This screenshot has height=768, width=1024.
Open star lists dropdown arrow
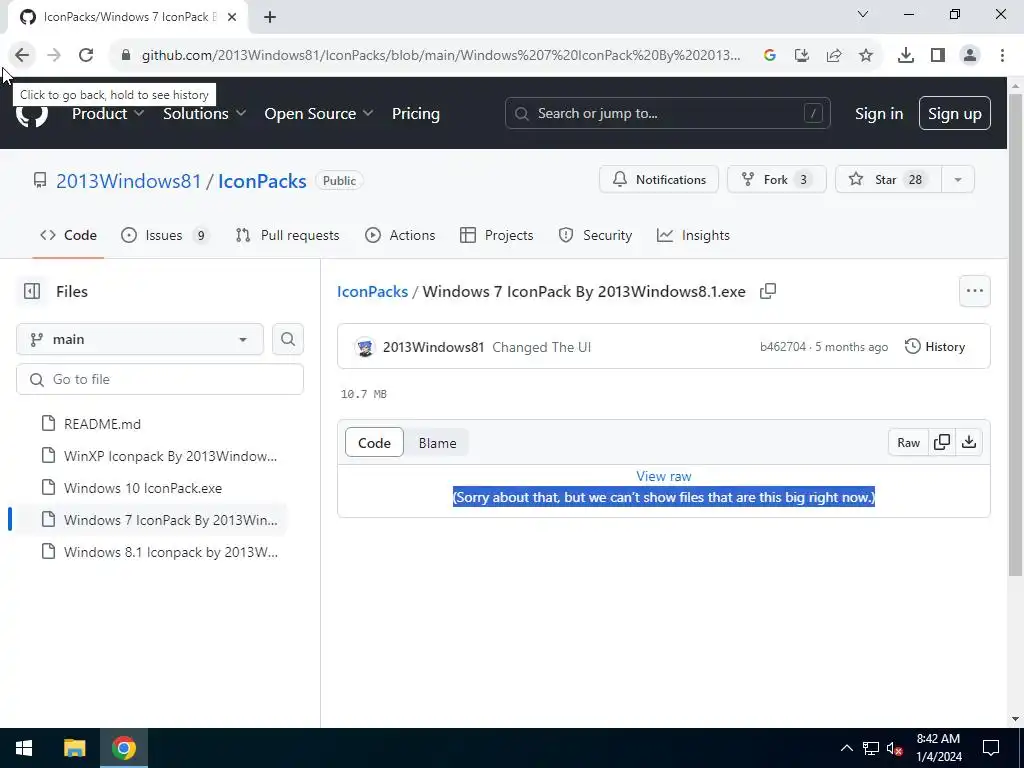pos(958,180)
